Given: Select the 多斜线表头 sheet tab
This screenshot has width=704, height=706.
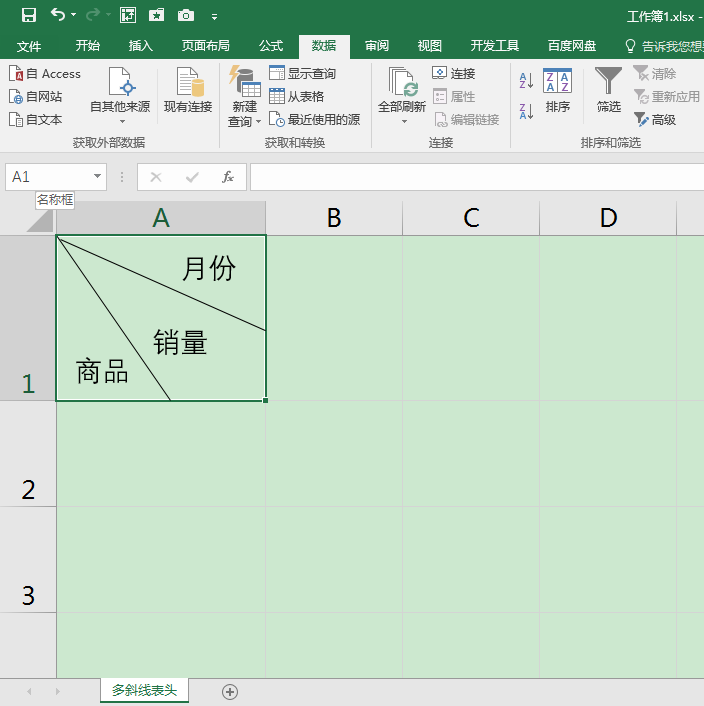Looking at the screenshot, I should tap(144, 690).
